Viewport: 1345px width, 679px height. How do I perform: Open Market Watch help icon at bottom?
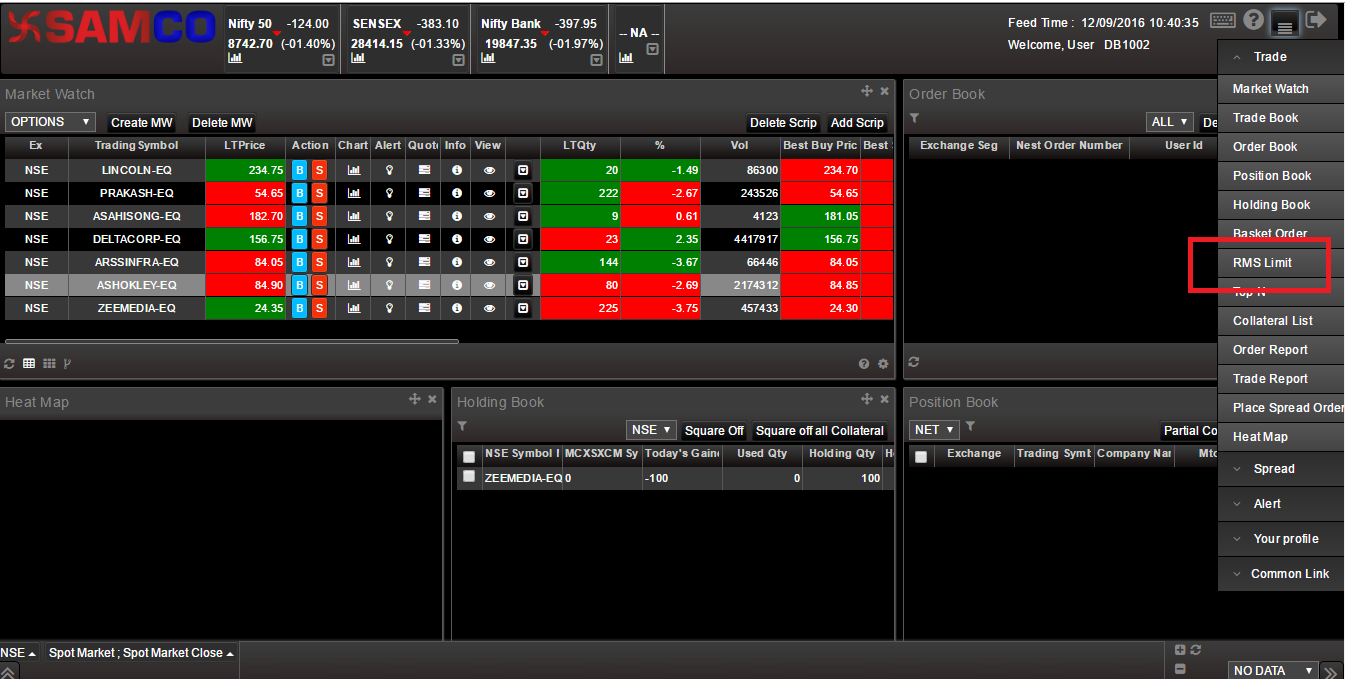864,364
